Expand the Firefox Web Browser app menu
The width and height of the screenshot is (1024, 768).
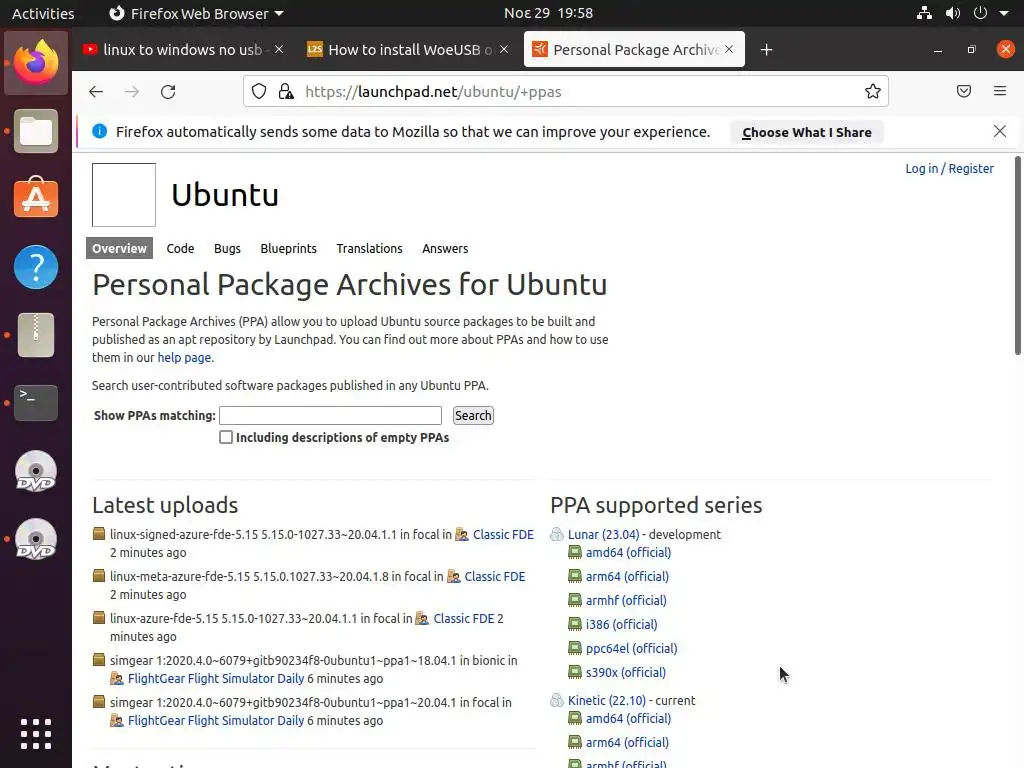196,13
